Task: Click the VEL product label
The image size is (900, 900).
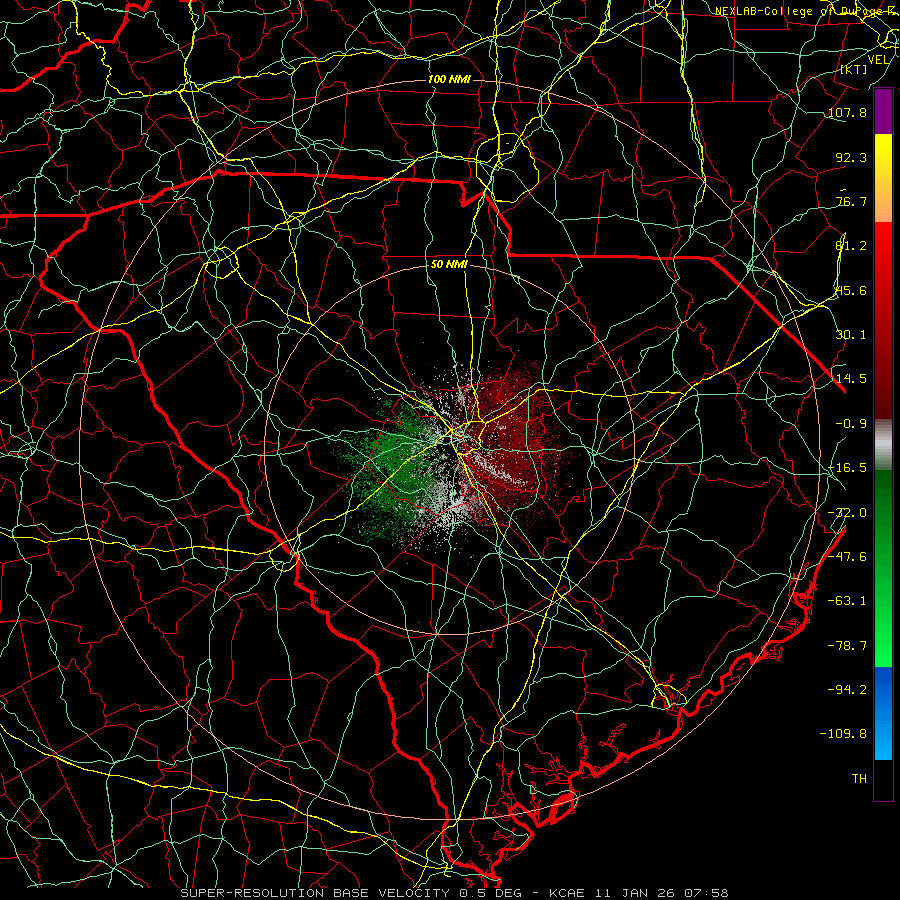Action: (878, 60)
